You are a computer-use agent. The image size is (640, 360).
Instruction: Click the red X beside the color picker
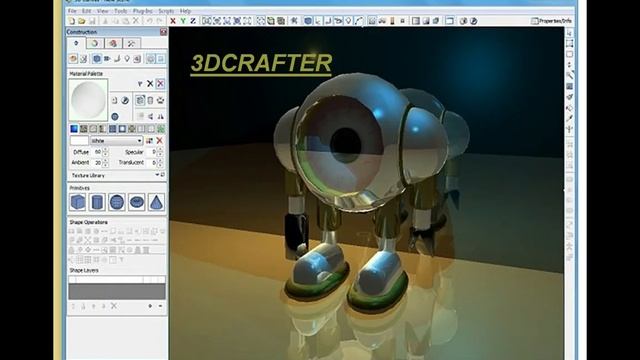click(x=160, y=141)
